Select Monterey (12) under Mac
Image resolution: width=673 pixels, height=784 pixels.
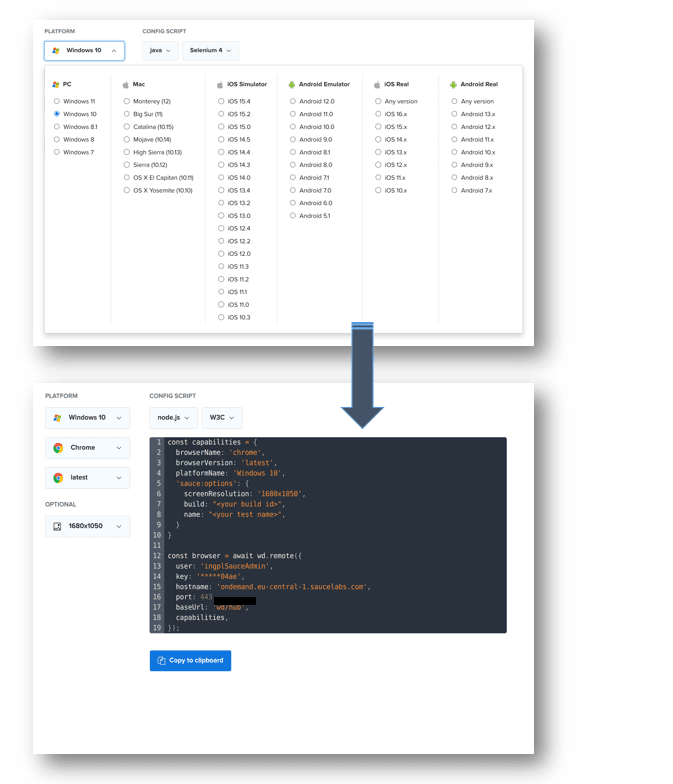126,101
